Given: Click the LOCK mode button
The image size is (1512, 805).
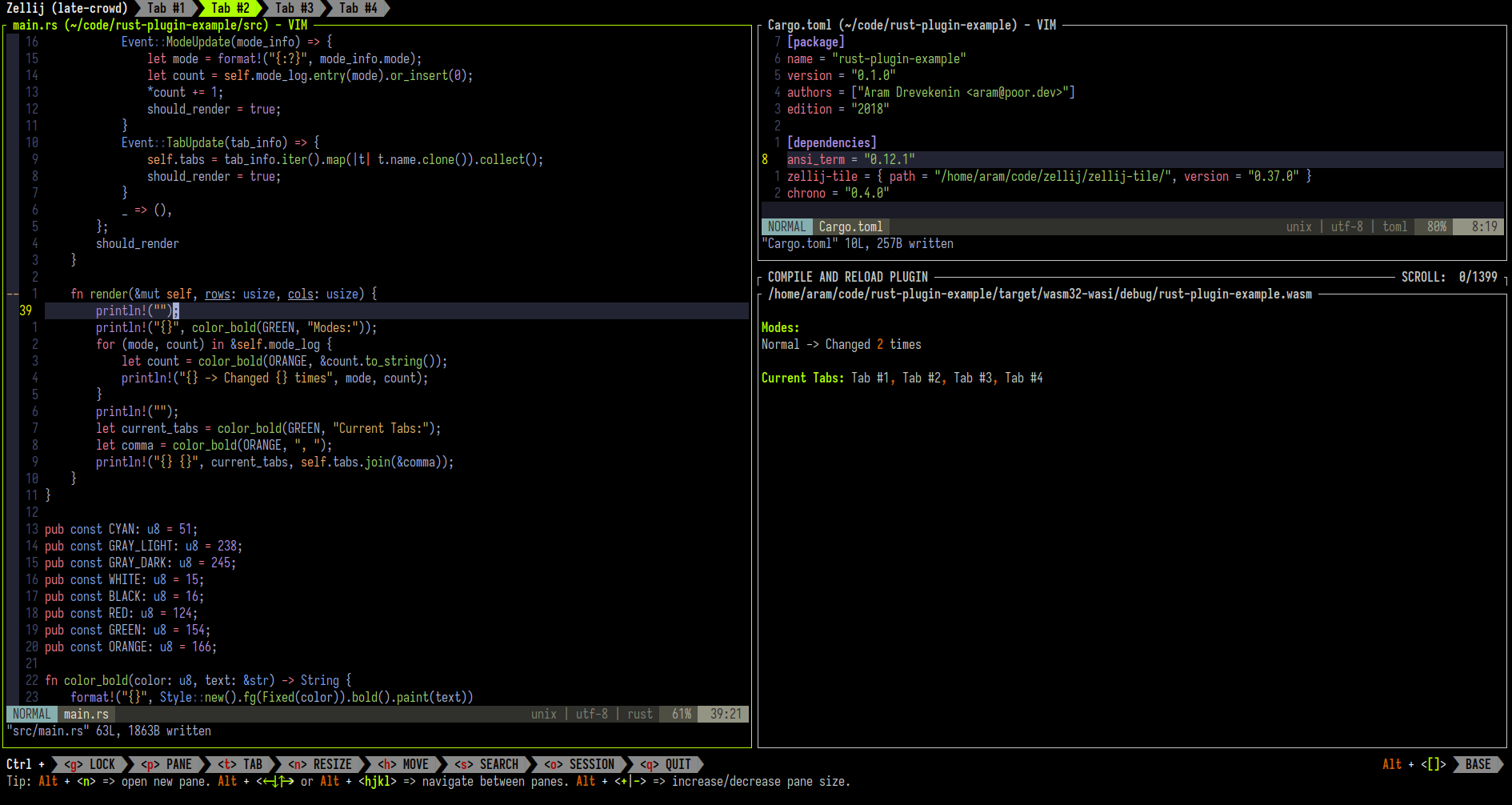Looking at the screenshot, I should coord(90,764).
